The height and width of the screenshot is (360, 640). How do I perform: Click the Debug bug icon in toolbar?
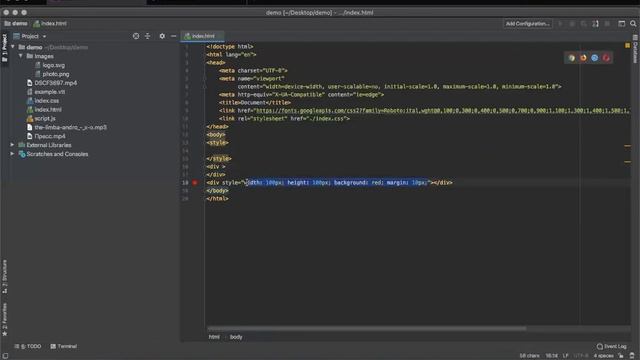click(572, 24)
